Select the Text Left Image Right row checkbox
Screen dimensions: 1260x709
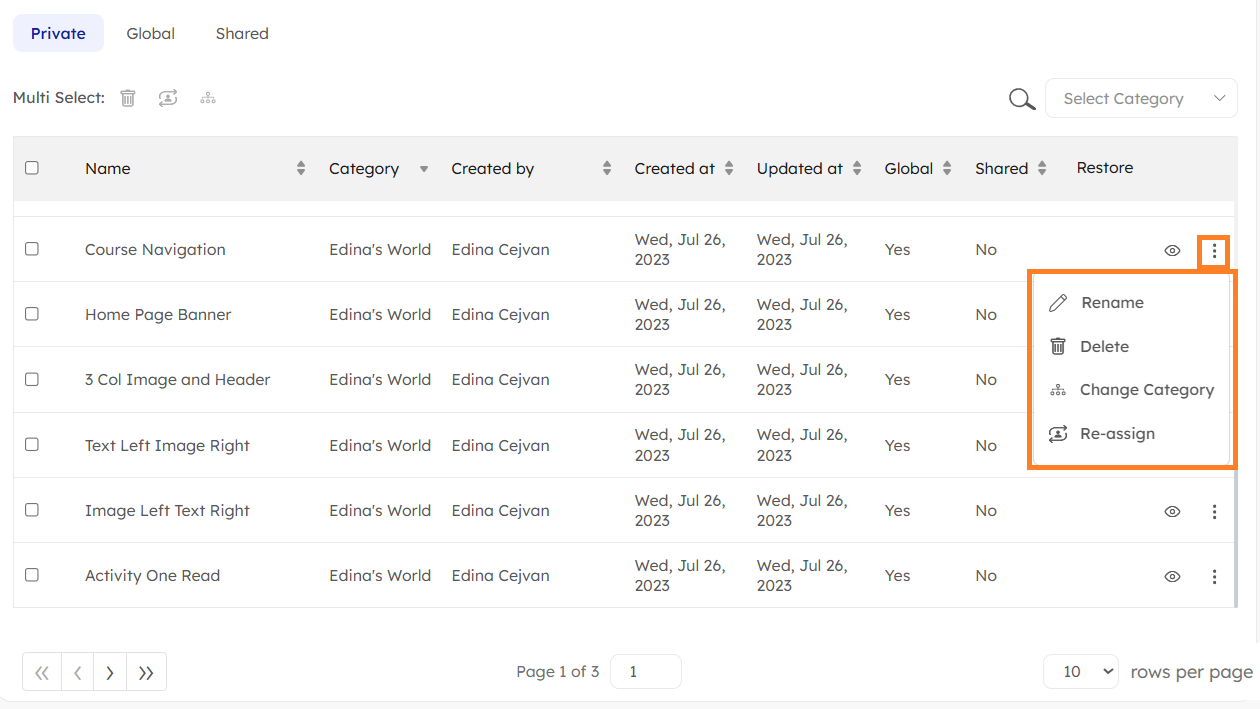[x=32, y=445]
